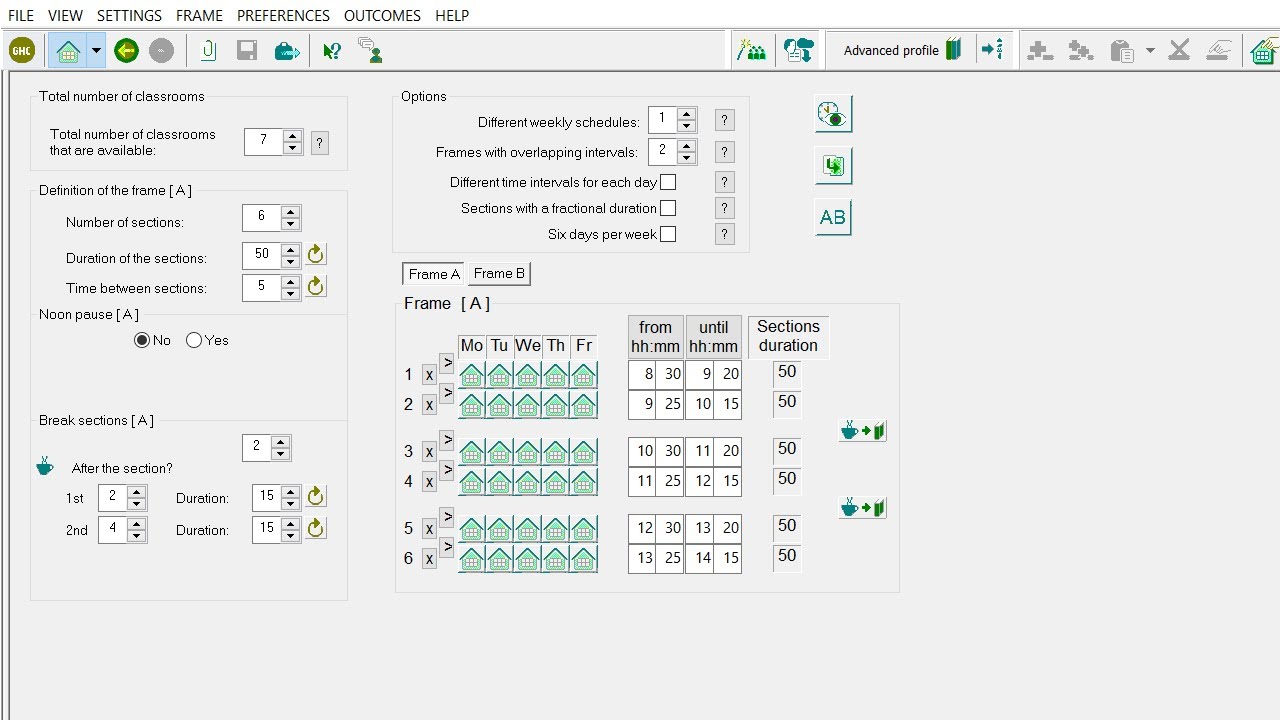Enable Different time intervals for each day
This screenshot has width=1280, height=720.
(x=668, y=182)
